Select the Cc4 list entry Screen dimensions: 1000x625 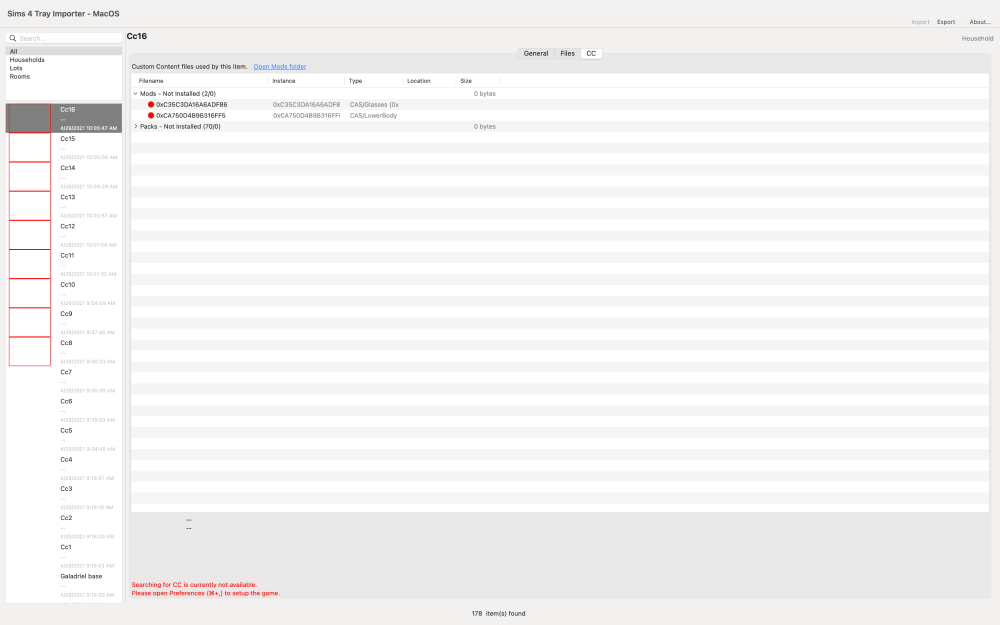[x=64, y=468]
